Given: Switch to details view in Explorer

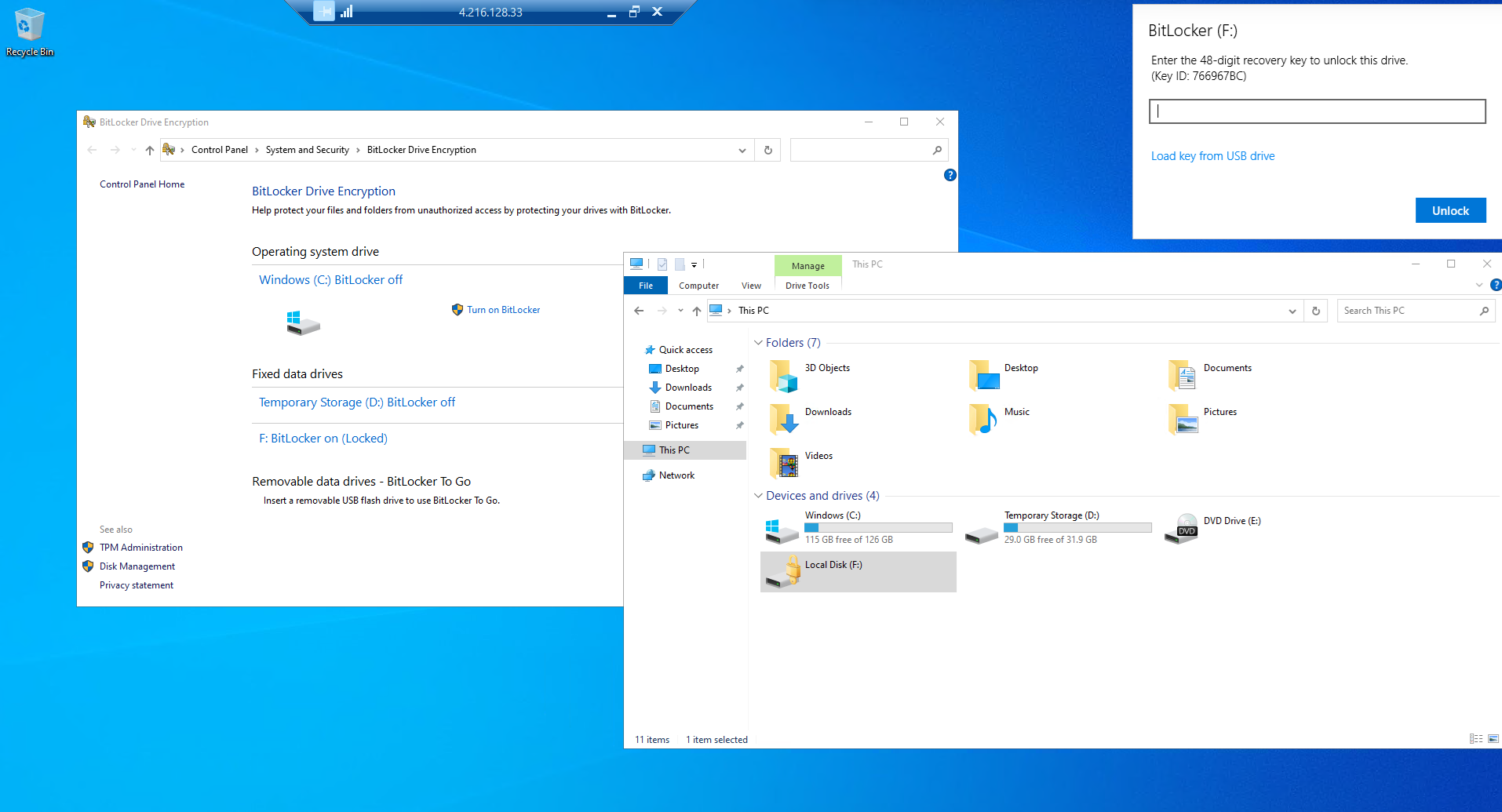Looking at the screenshot, I should 1476,739.
